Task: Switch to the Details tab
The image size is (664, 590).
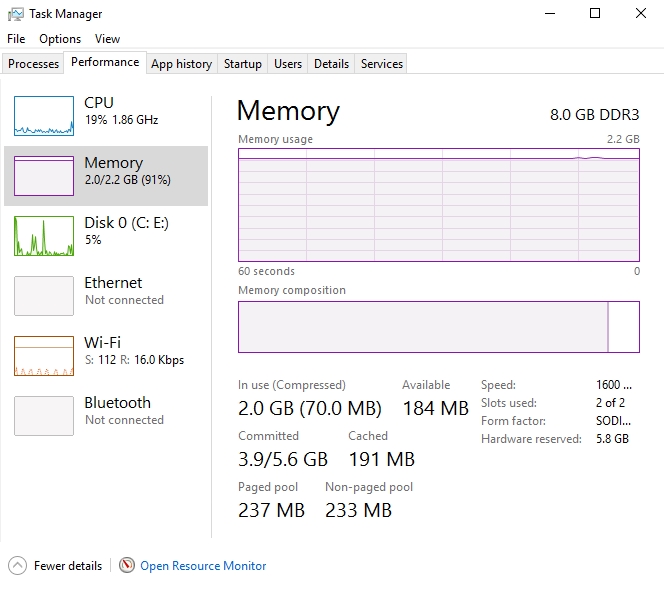Action: [x=332, y=64]
